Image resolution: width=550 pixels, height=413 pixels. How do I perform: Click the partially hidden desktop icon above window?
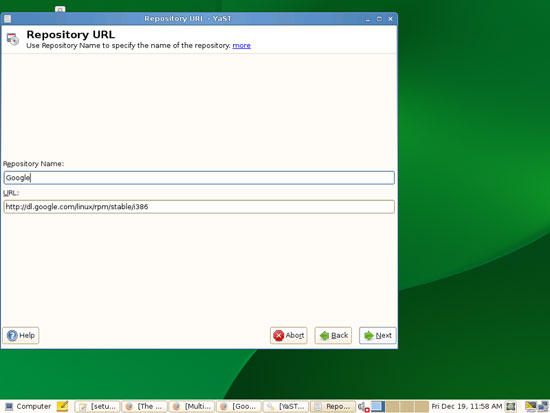click(x=60, y=9)
